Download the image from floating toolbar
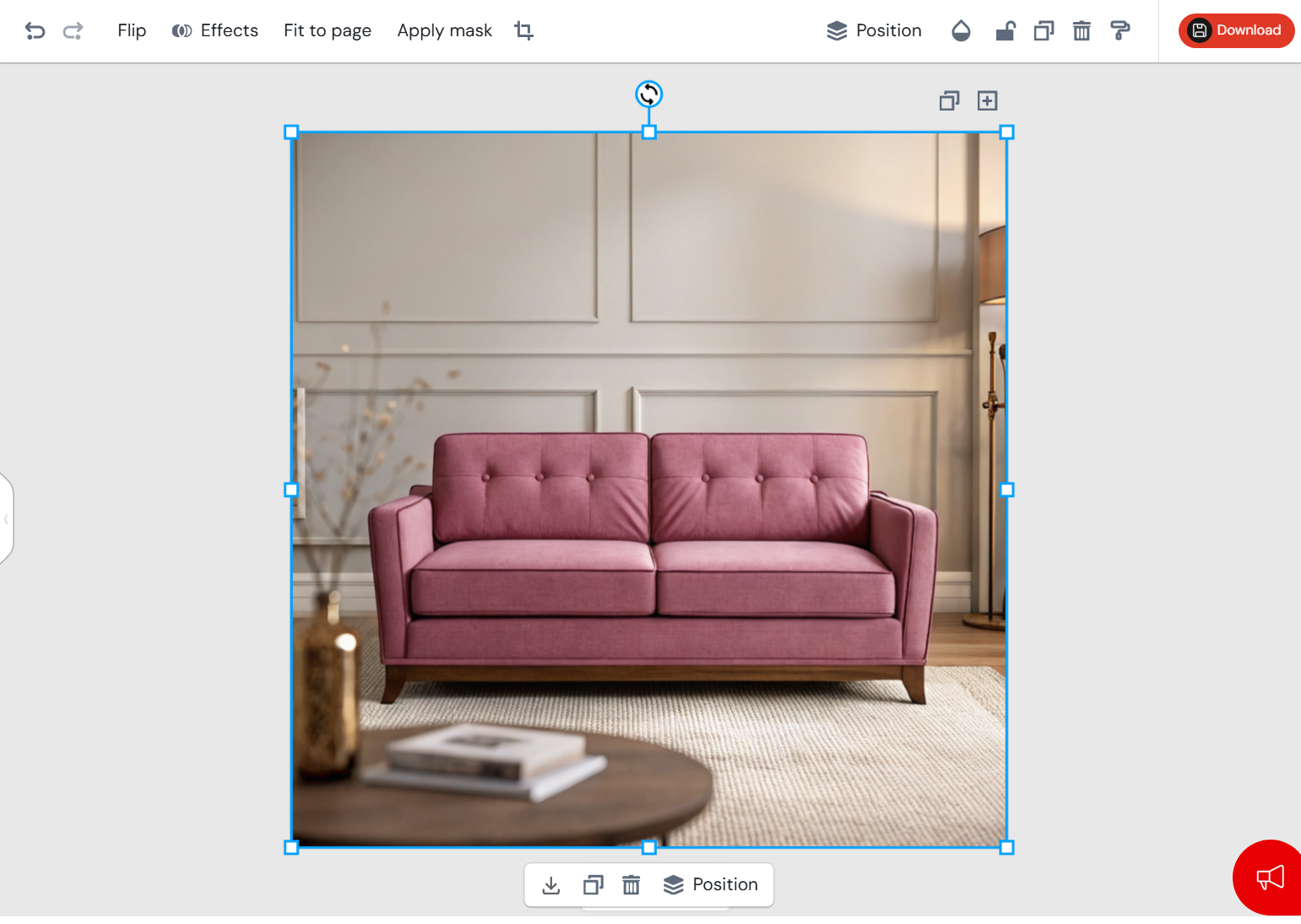The height and width of the screenshot is (924, 1301). click(x=551, y=885)
